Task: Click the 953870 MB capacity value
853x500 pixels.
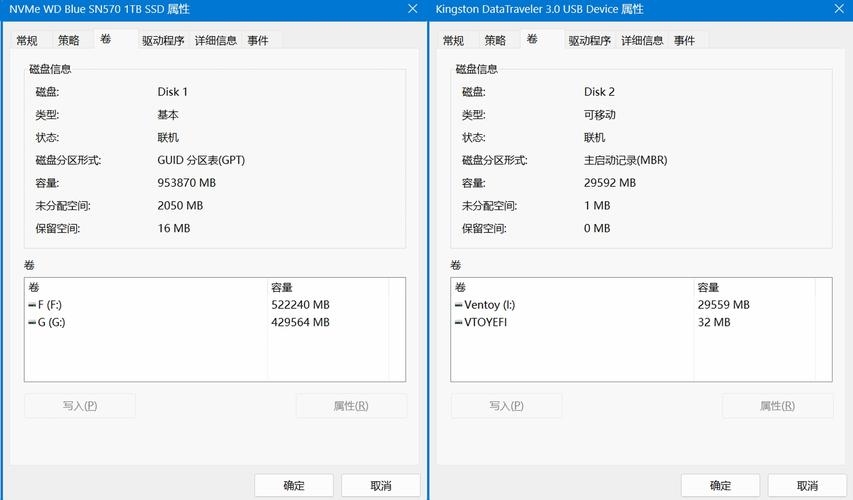Action: pyautogui.click(x=187, y=183)
